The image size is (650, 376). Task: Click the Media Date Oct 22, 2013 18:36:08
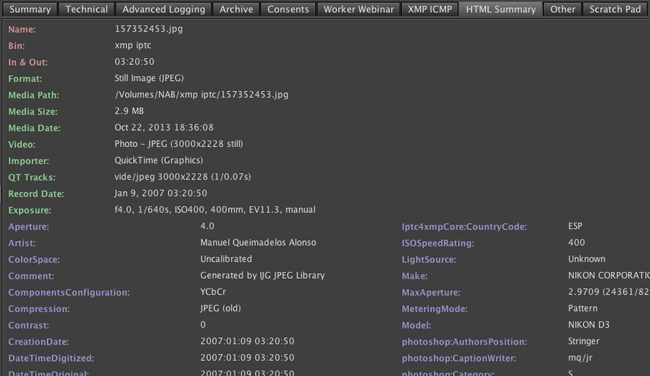click(164, 127)
